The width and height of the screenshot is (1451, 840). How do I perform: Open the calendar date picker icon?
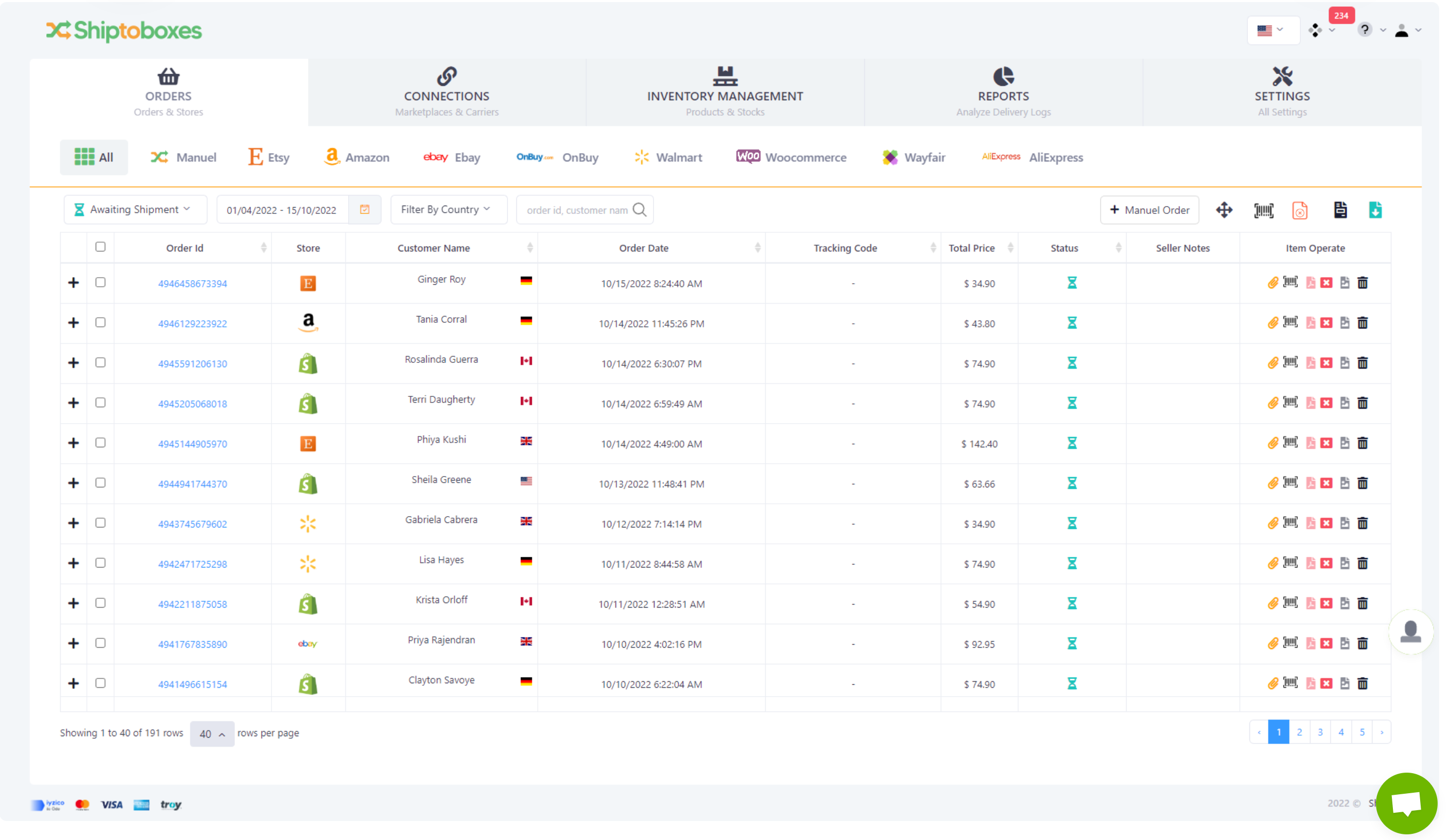point(365,210)
